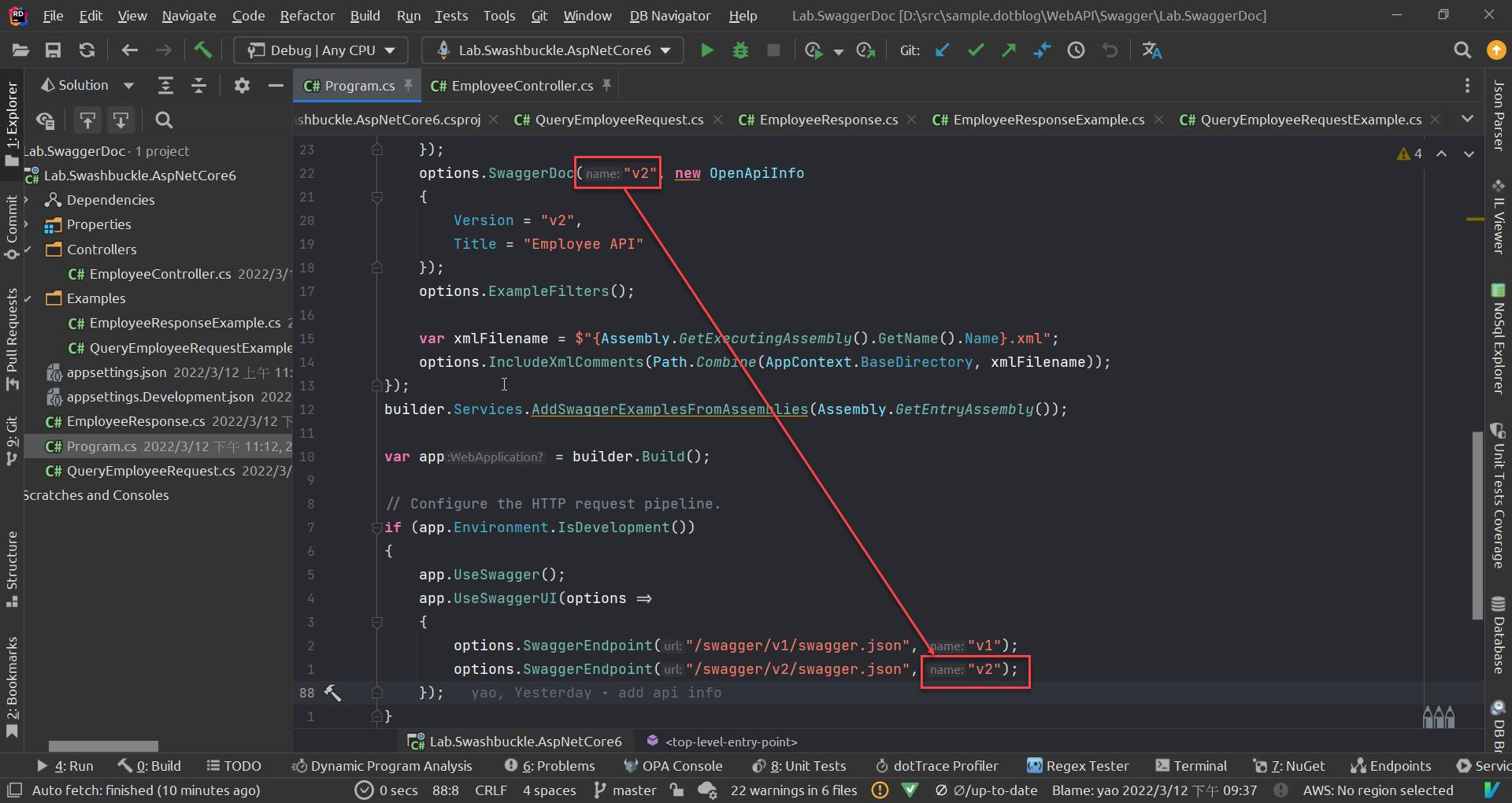This screenshot has width=1512, height=803.
Task: Open the dotTrace Profiler tool window
Action: (936, 765)
